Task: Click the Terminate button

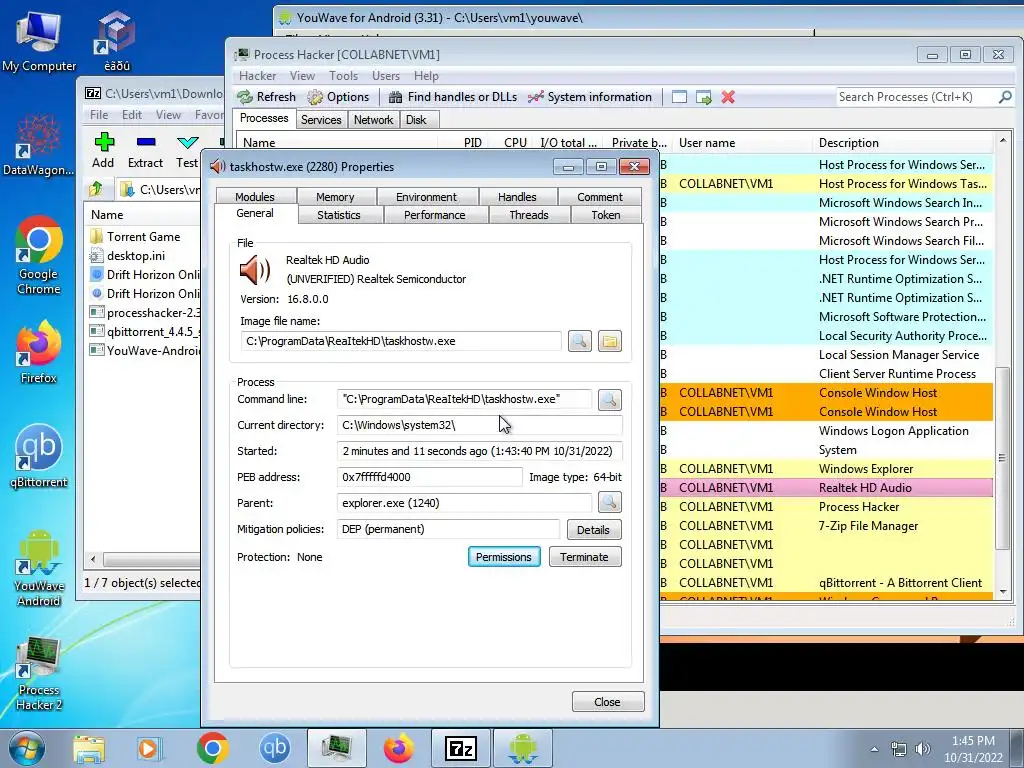Action: [x=584, y=556]
